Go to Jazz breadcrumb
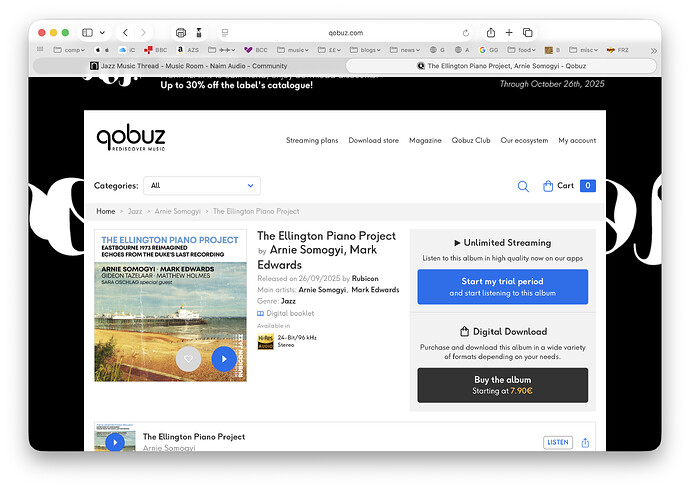Screen dimensions: 690x489 (x=135, y=211)
